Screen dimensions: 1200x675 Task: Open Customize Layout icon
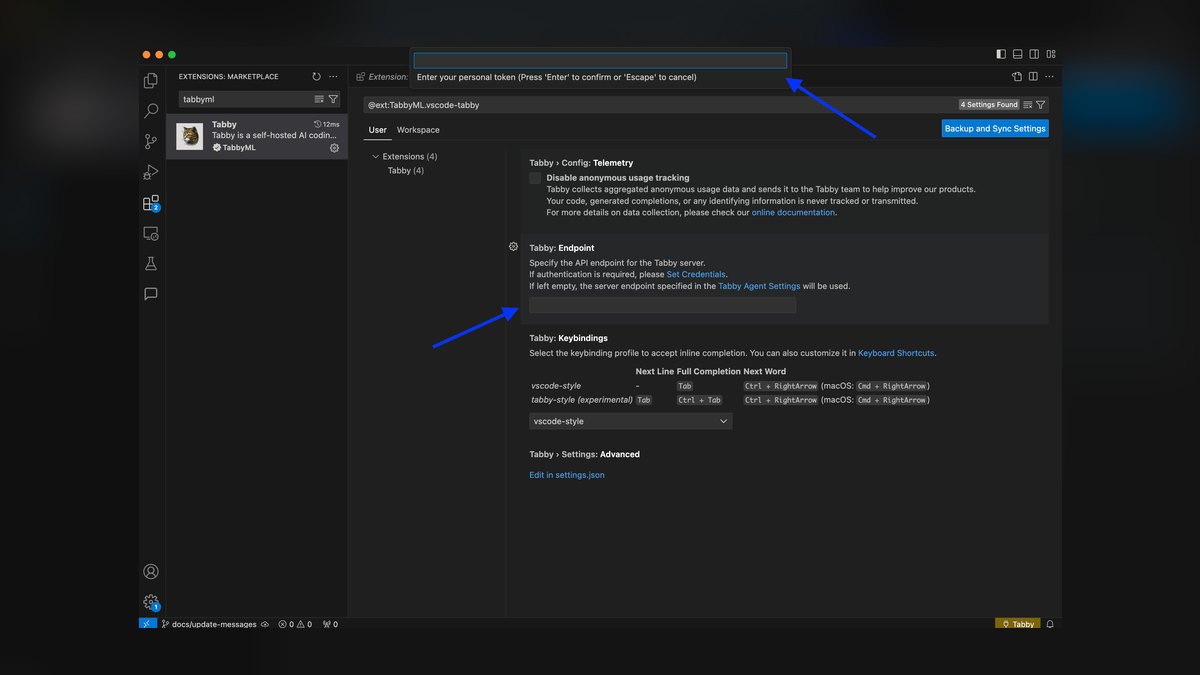(x=1051, y=54)
